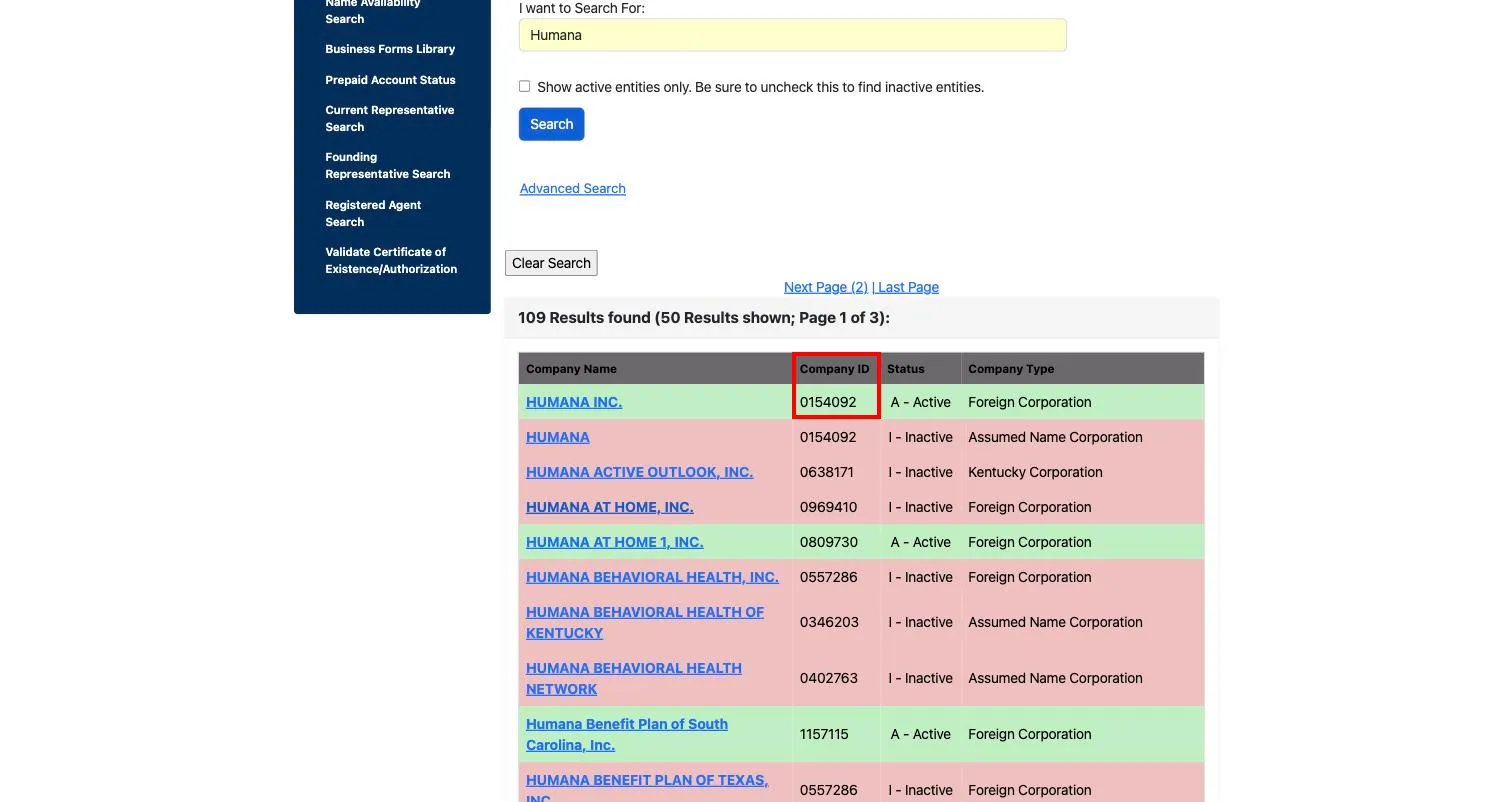
Task: Click company ID 0638171
Action: coord(827,472)
